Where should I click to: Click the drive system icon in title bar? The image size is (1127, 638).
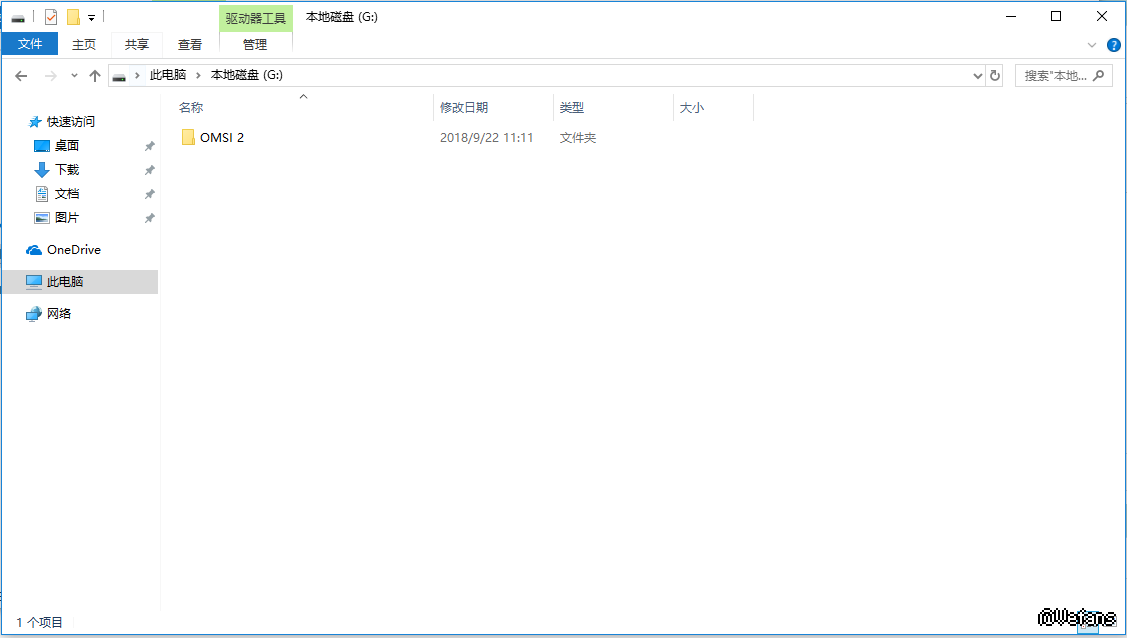[x=18, y=17]
